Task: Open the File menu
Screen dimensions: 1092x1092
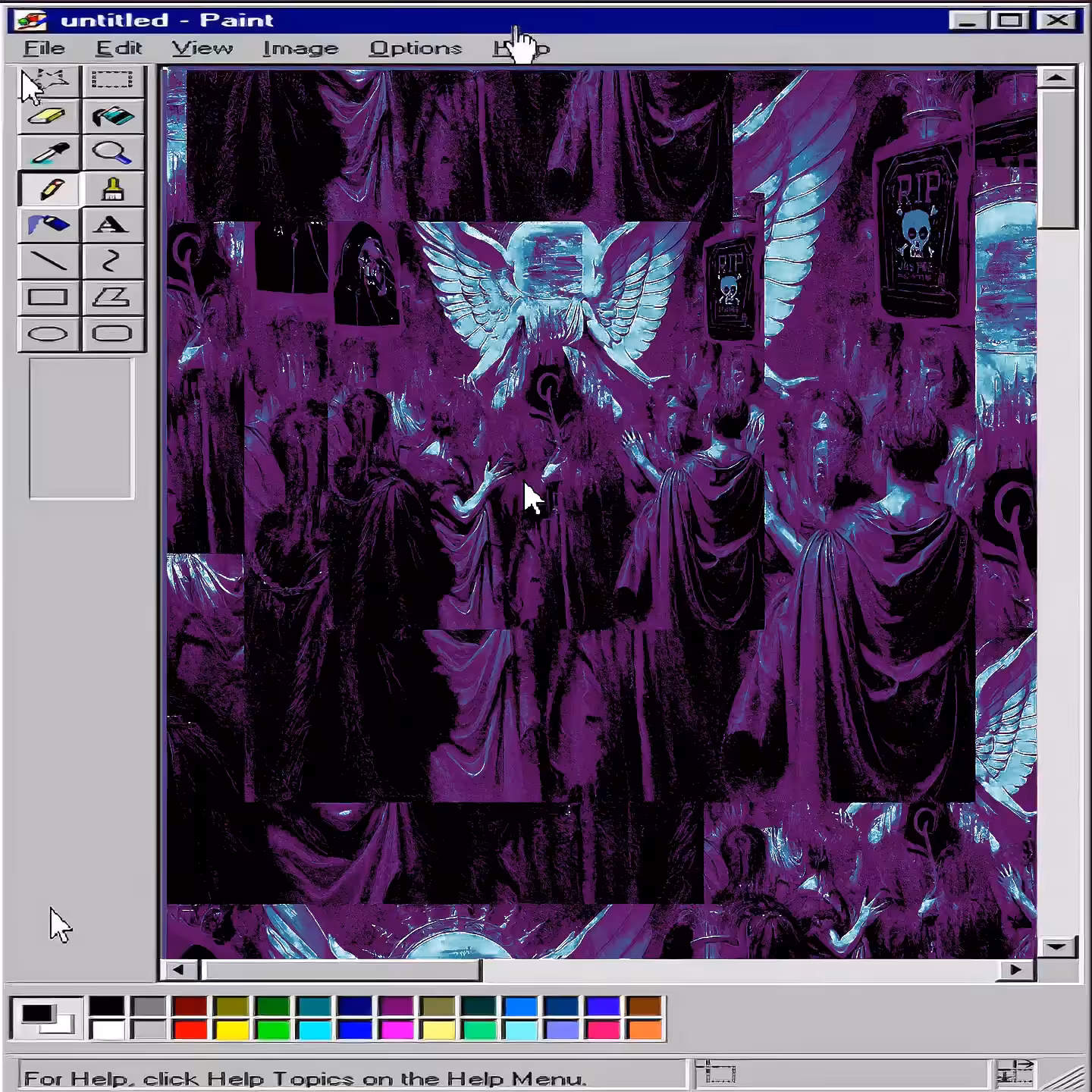Action: point(45,49)
